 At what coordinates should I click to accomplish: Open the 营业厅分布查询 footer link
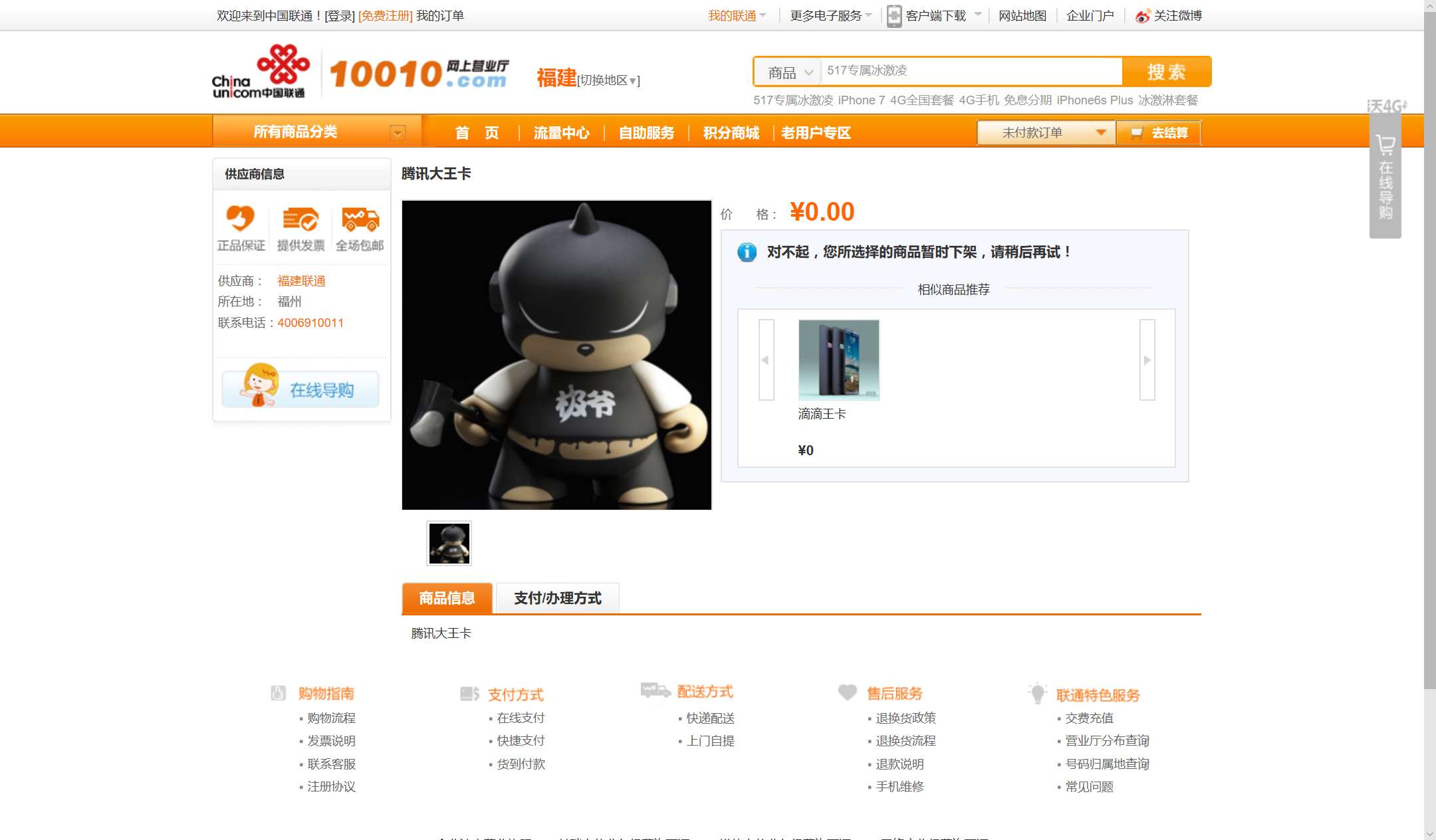(1108, 741)
